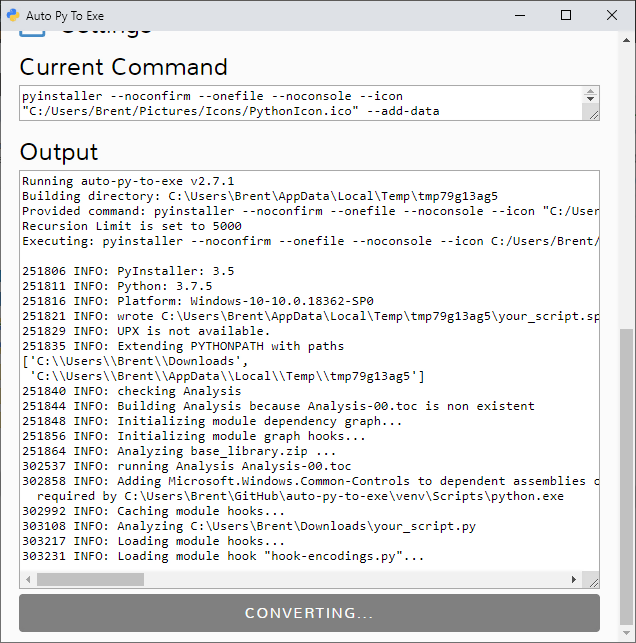Click Output log left scroll arrow
Screen dimensions: 636x643
[29, 579]
